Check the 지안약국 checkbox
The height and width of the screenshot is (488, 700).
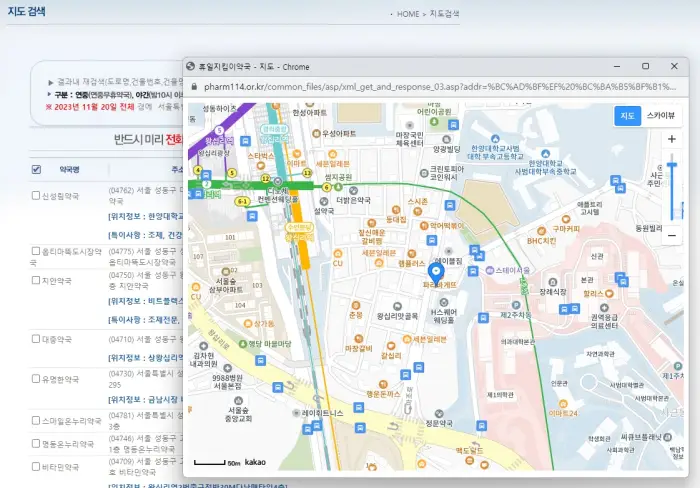pos(36,280)
